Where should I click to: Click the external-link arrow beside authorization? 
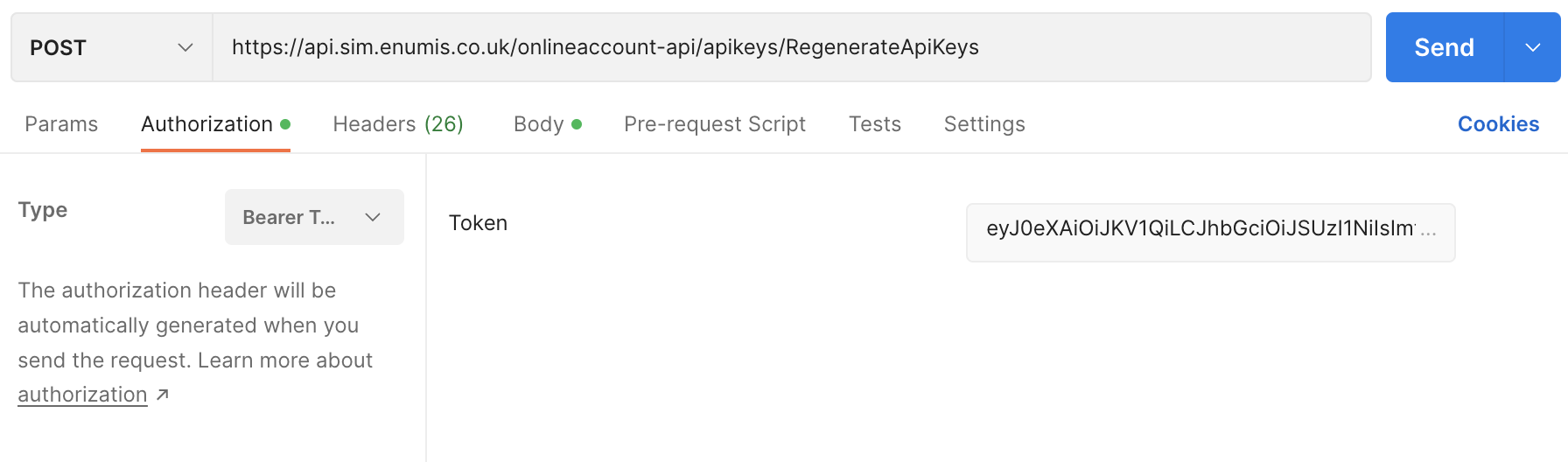coord(163,395)
